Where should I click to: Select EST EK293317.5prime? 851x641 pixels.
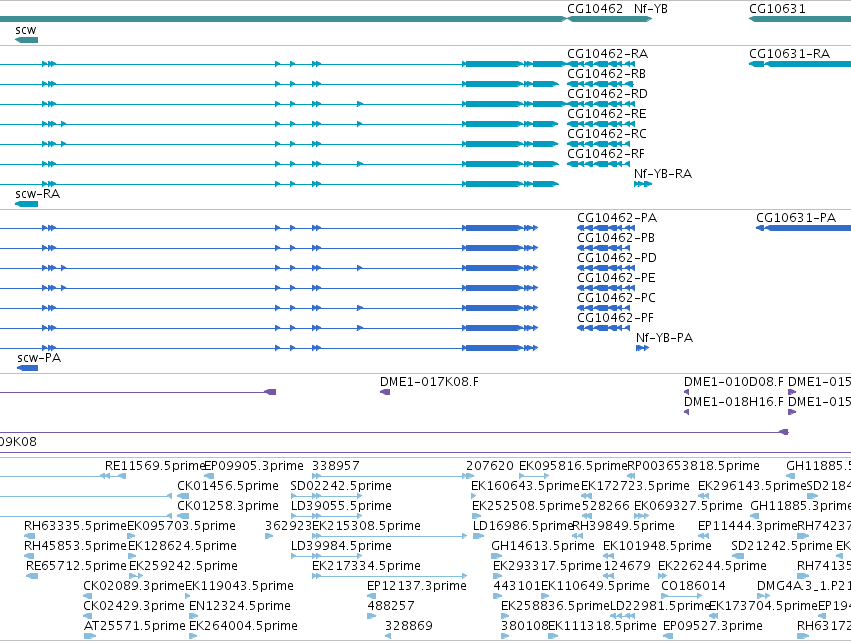coord(547,567)
